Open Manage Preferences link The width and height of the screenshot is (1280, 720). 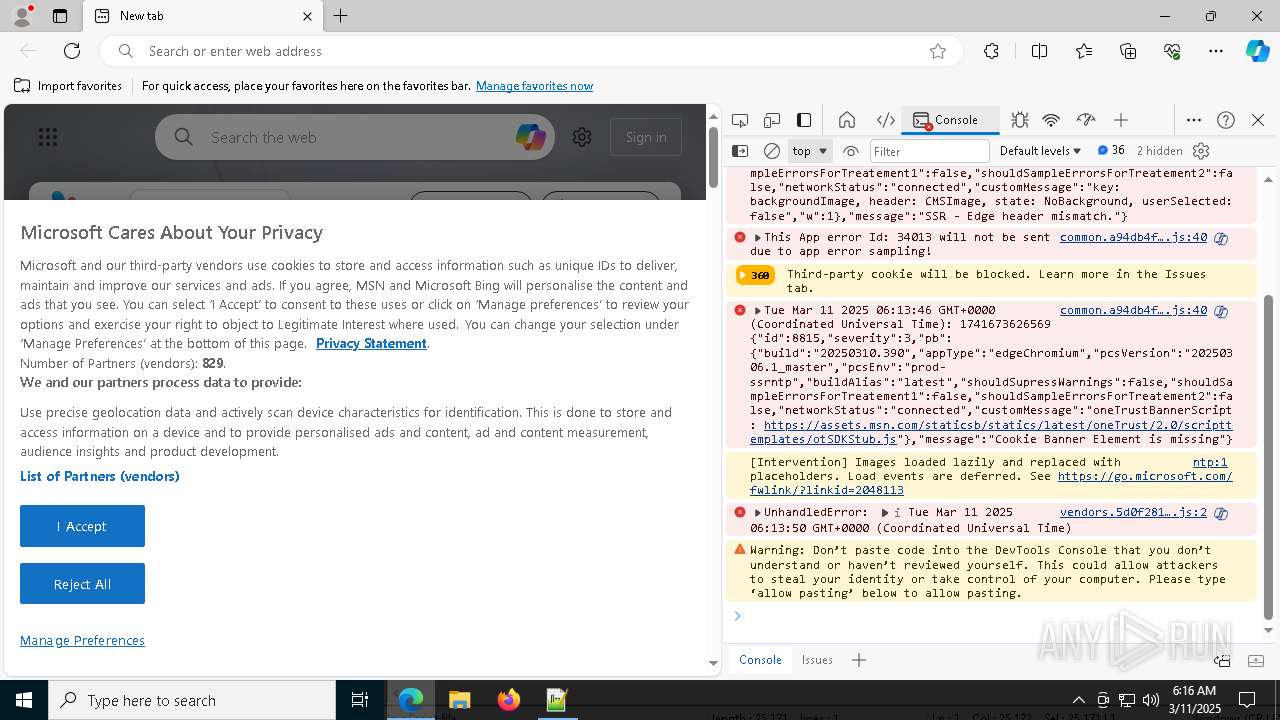pyautogui.click(x=82, y=640)
